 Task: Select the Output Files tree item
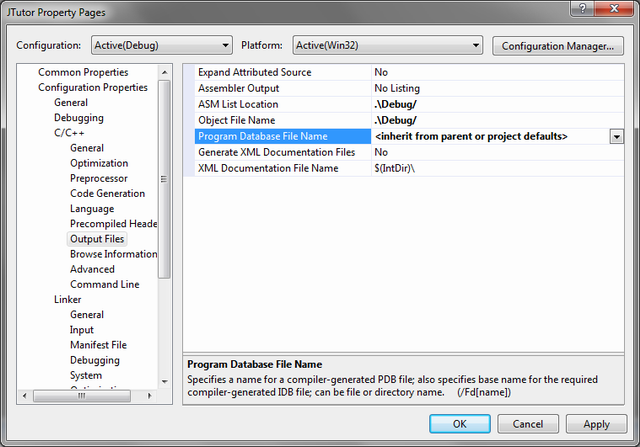pos(97,239)
